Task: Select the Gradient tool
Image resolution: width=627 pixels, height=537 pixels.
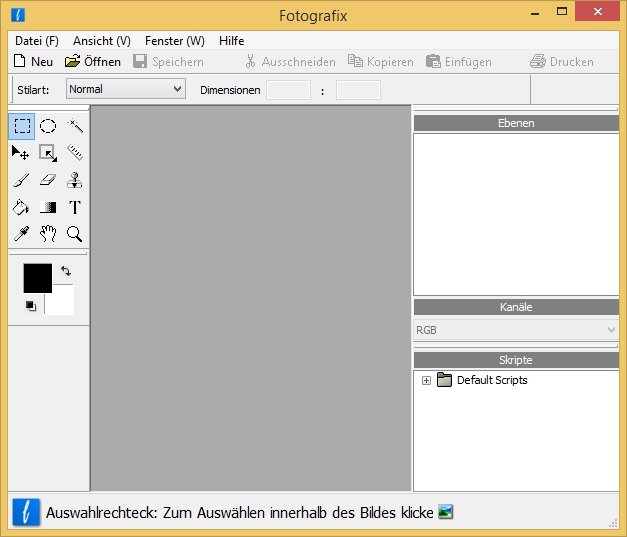Action: click(x=47, y=207)
